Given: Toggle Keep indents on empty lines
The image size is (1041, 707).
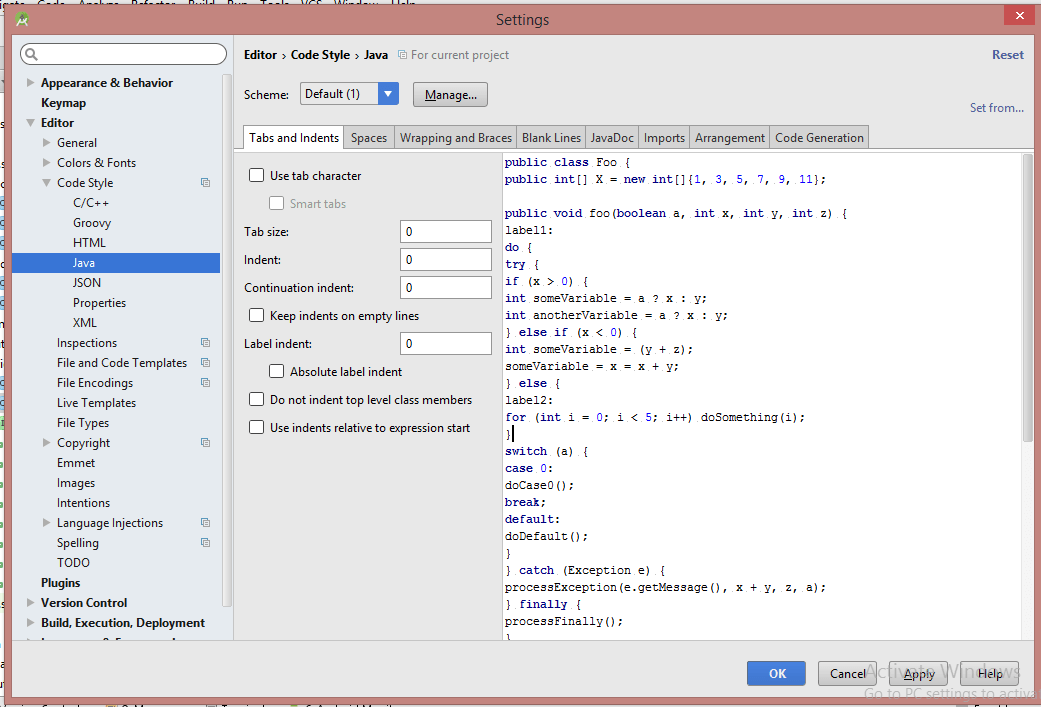Looking at the screenshot, I should point(257,316).
